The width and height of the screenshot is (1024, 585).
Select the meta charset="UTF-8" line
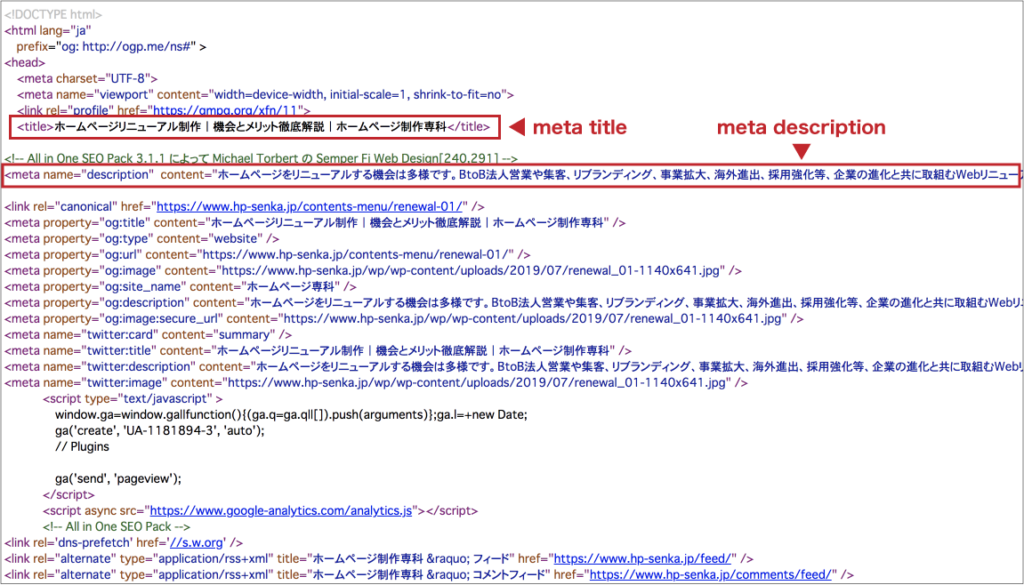click(88, 78)
